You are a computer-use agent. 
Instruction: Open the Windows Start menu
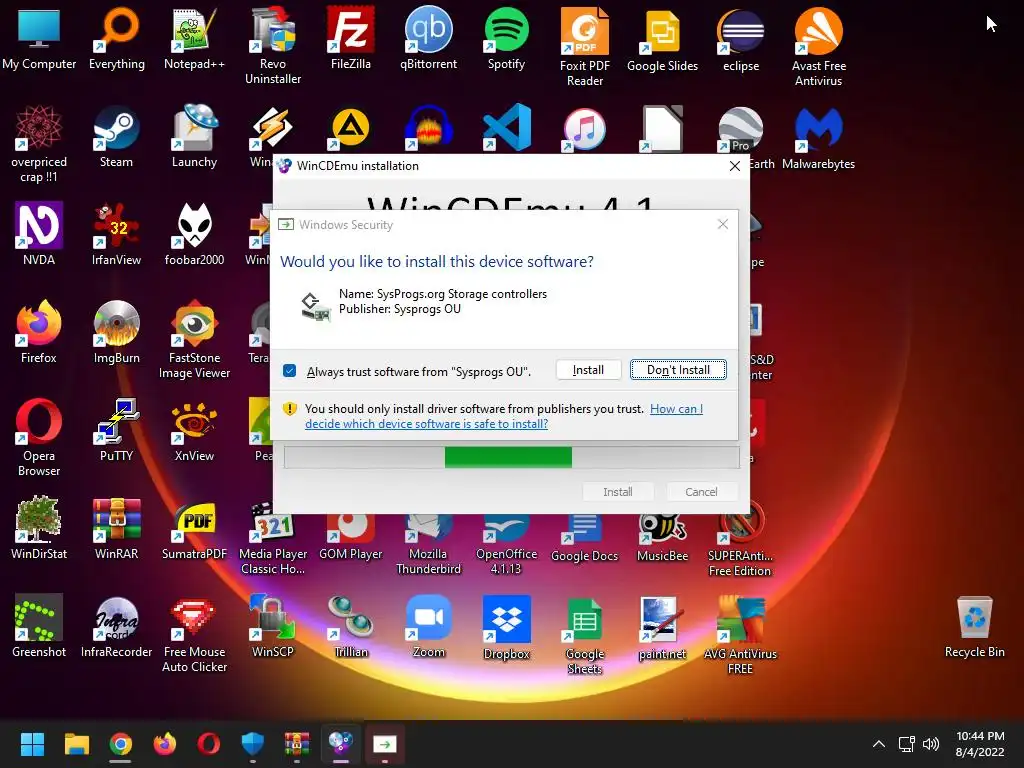coord(32,744)
